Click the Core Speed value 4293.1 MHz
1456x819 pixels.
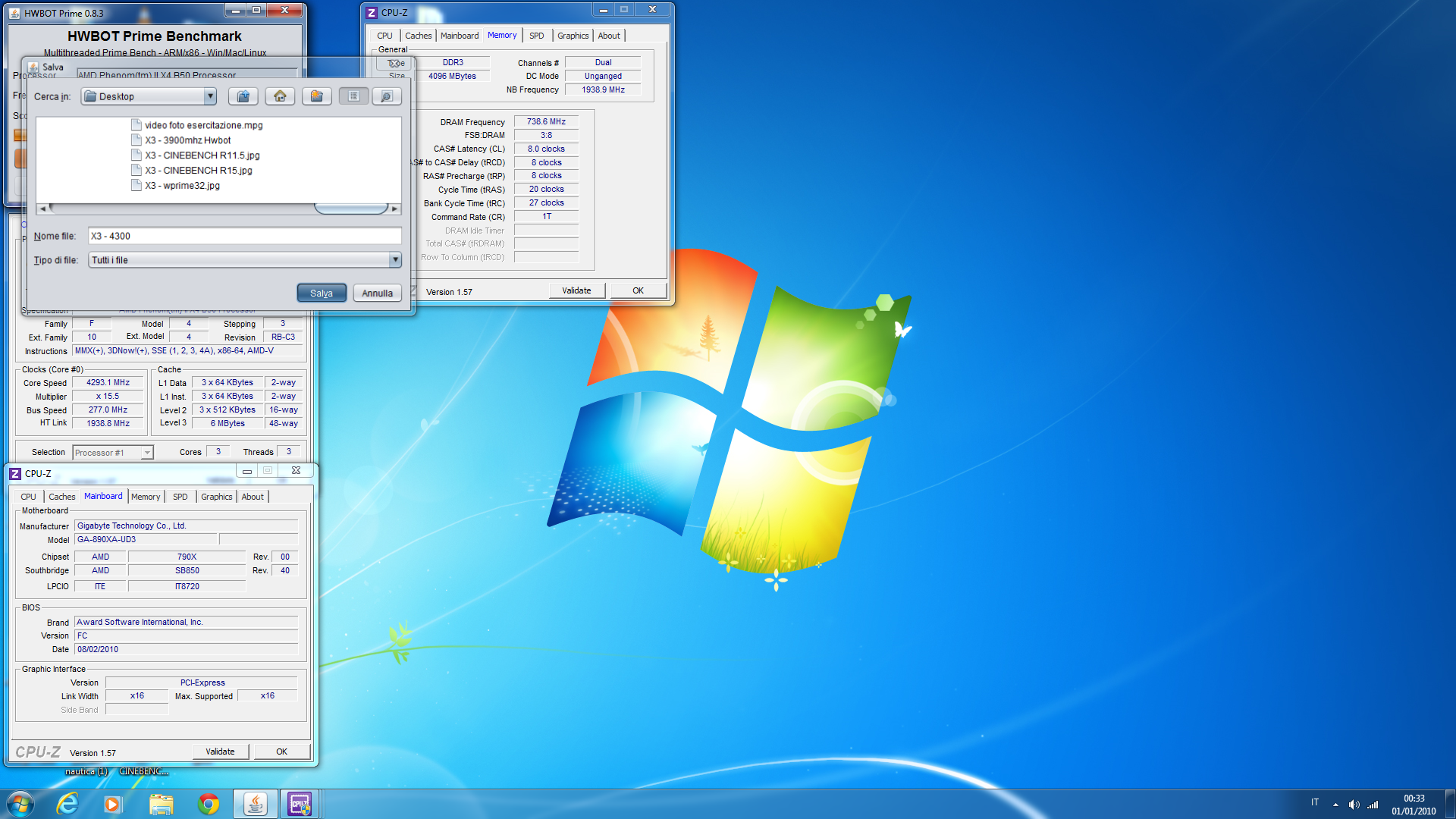108,382
